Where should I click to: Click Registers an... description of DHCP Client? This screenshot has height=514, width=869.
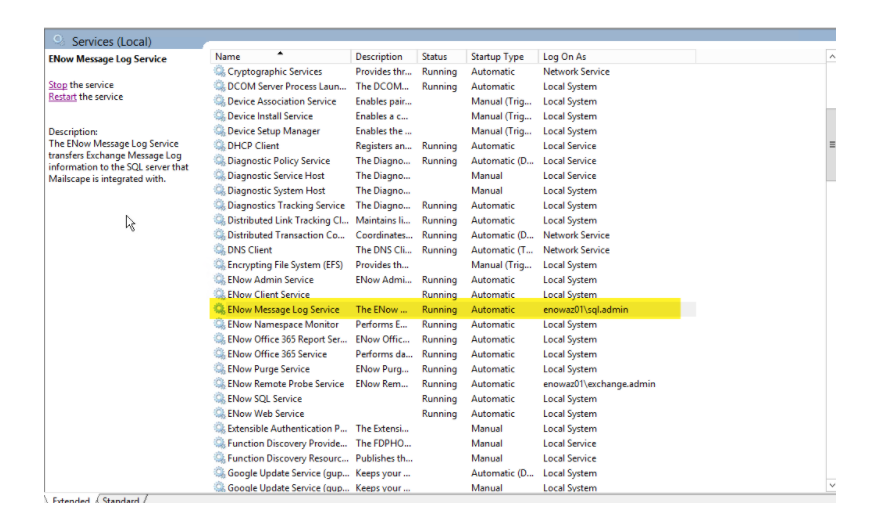click(x=384, y=145)
